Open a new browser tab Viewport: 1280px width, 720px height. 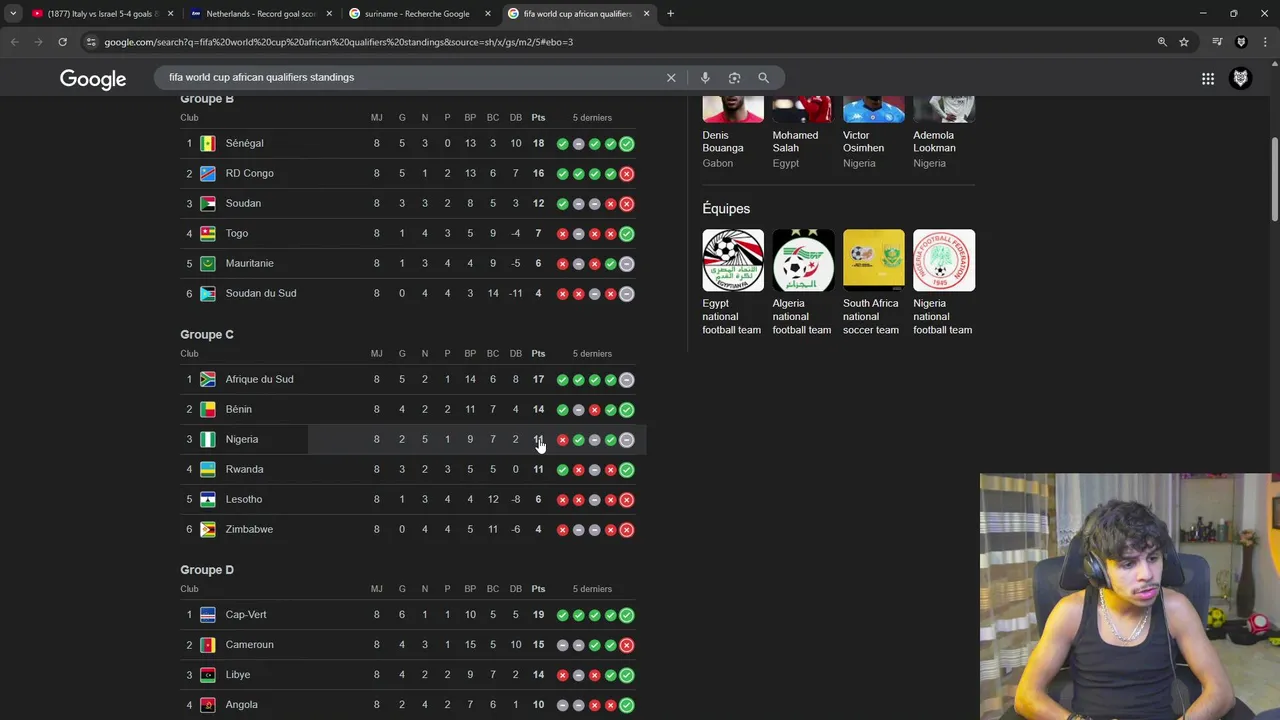point(670,14)
